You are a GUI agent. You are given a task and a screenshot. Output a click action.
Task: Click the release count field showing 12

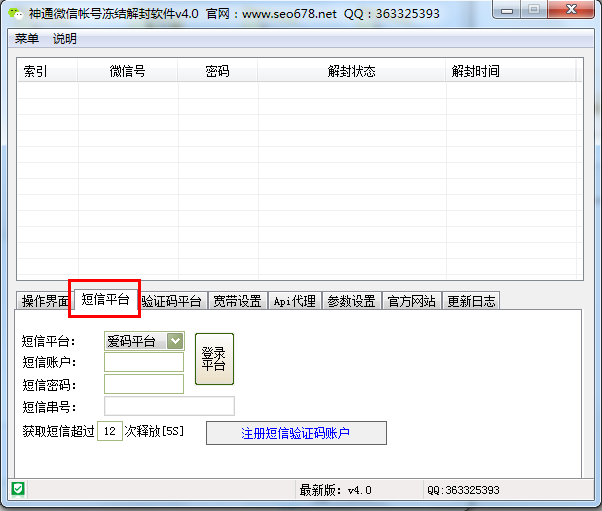coord(110,431)
